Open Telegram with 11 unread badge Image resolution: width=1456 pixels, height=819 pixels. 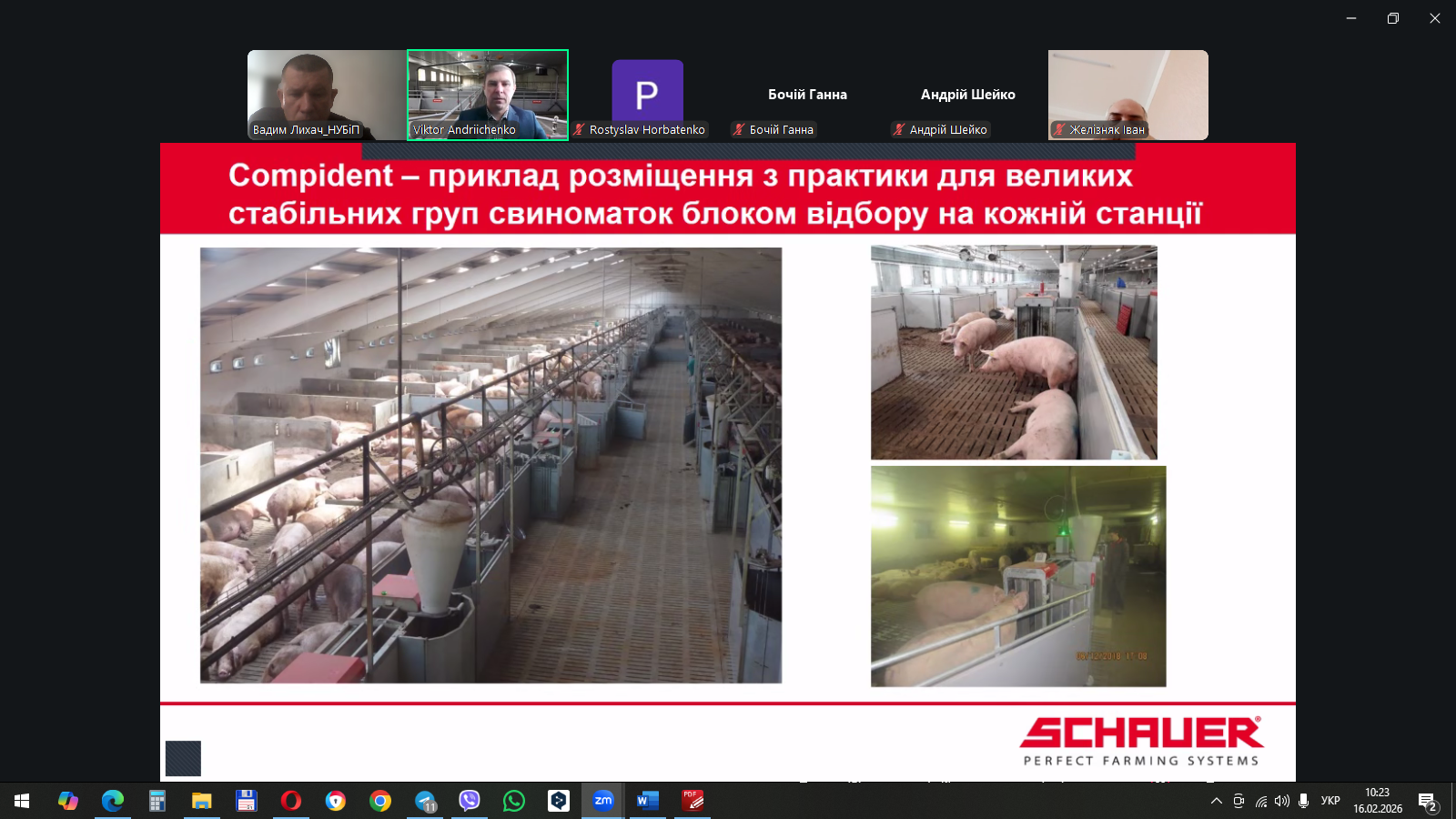[x=426, y=801]
